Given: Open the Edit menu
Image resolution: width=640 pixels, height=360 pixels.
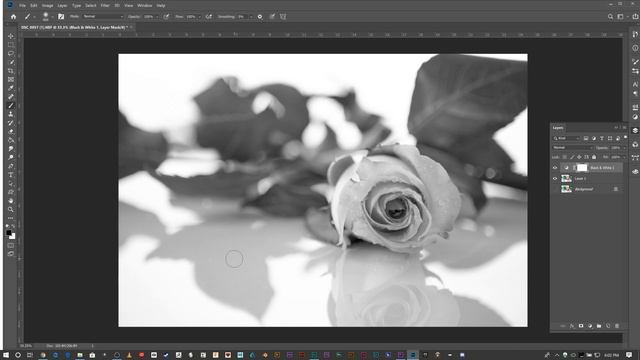Looking at the screenshot, I should (x=34, y=6).
